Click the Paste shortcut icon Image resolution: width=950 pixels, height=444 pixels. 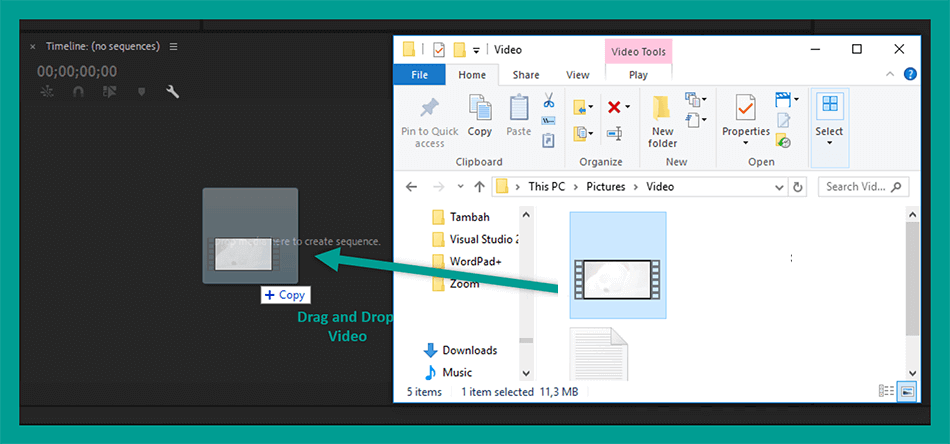[548, 141]
